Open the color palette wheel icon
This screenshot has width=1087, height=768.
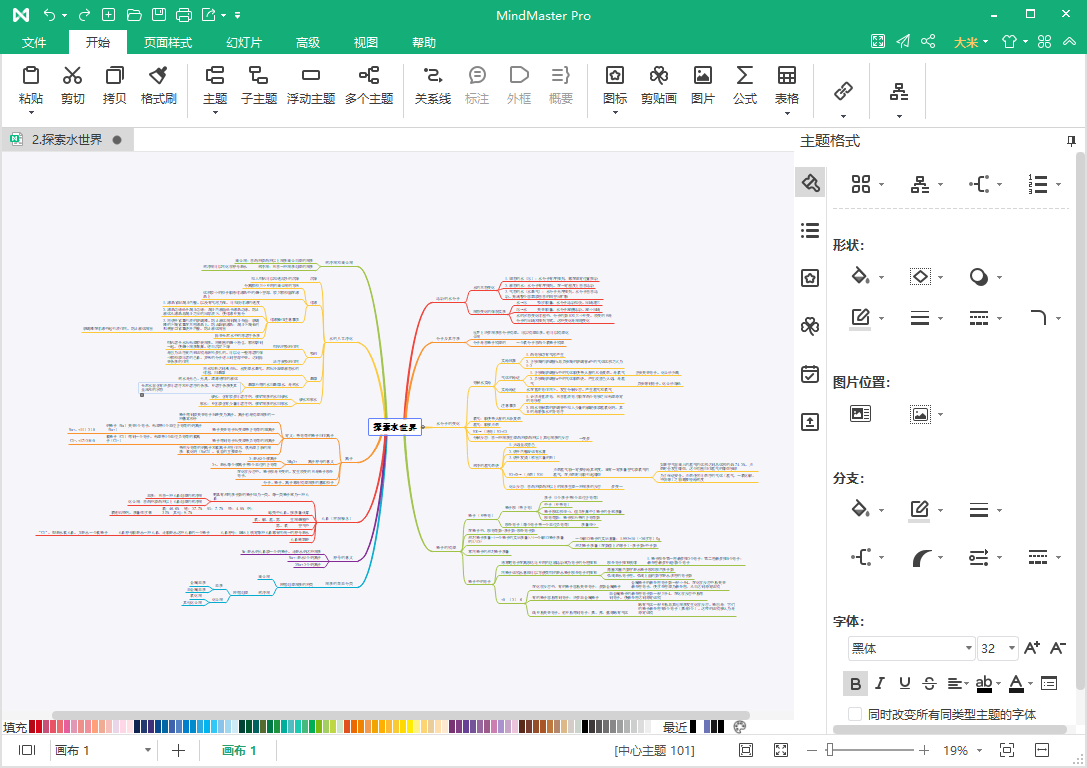tap(740, 726)
